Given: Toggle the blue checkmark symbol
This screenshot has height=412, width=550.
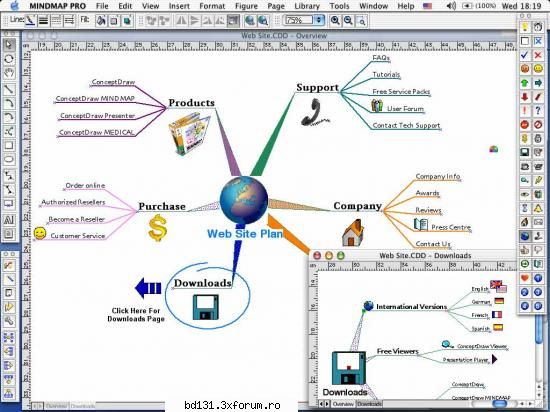Looking at the screenshot, I should coord(525,55).
